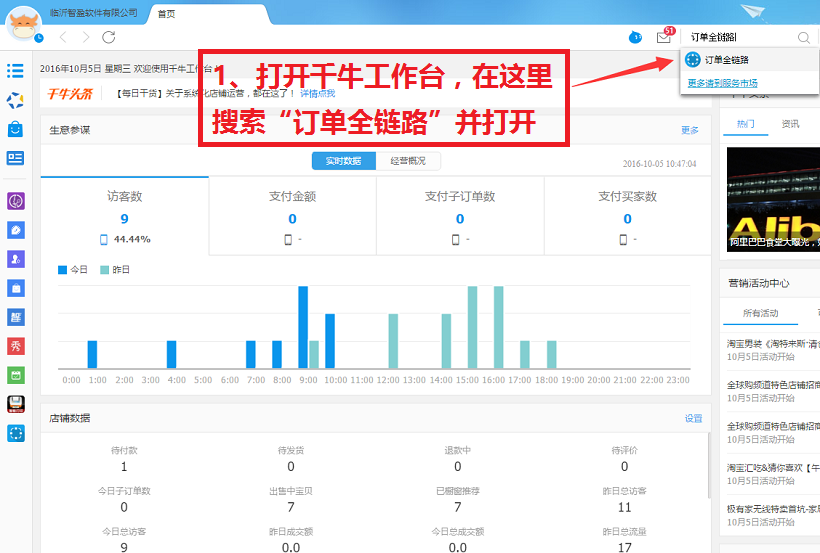
Task: Reload page with the refresh icon
Action: coord(109,37)
